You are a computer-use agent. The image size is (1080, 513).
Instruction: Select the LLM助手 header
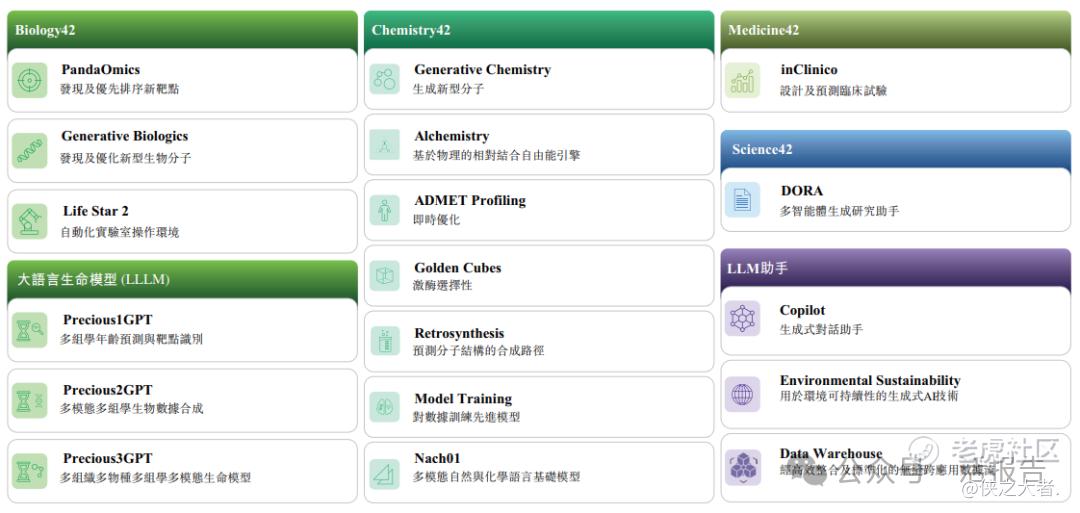pos(895,269)
